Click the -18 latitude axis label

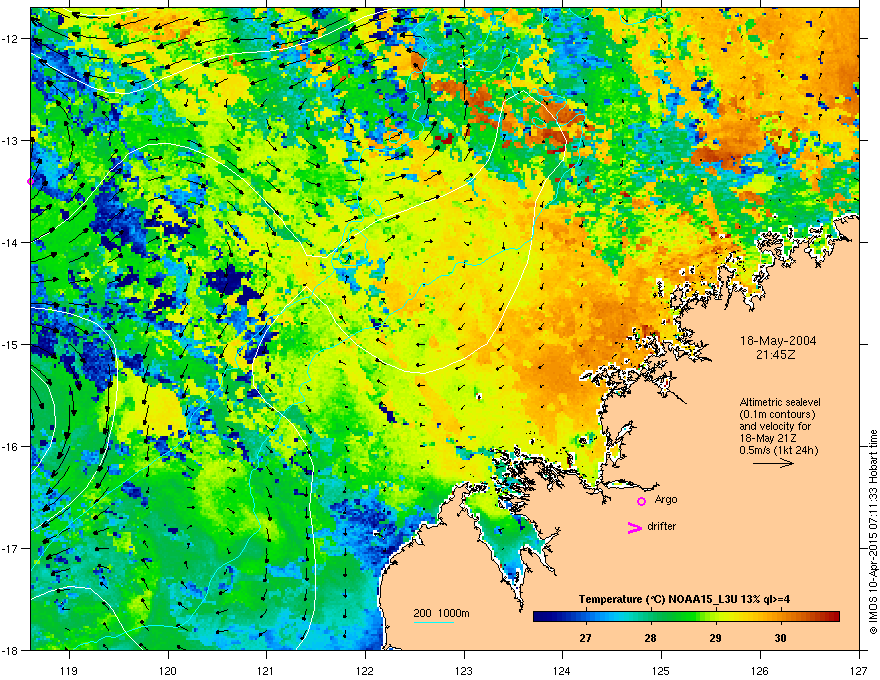click(11, 650)
